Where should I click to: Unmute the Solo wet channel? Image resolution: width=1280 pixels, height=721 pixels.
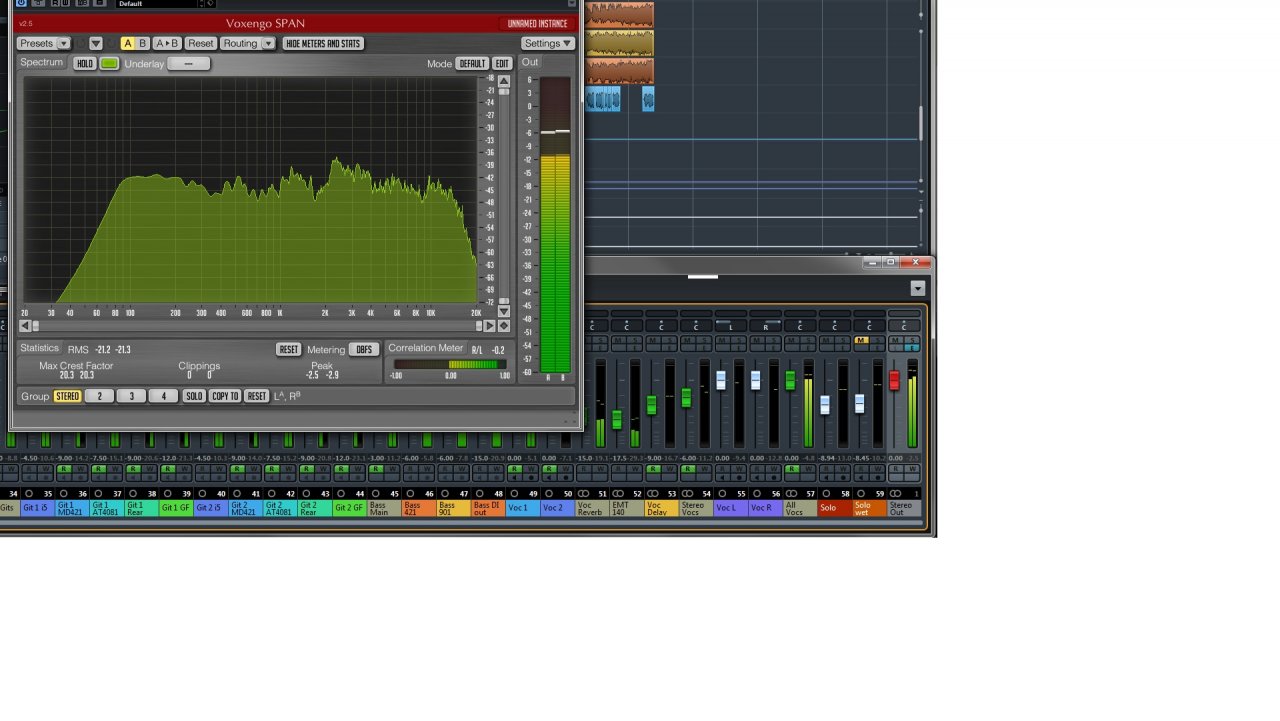coord(860,341)
